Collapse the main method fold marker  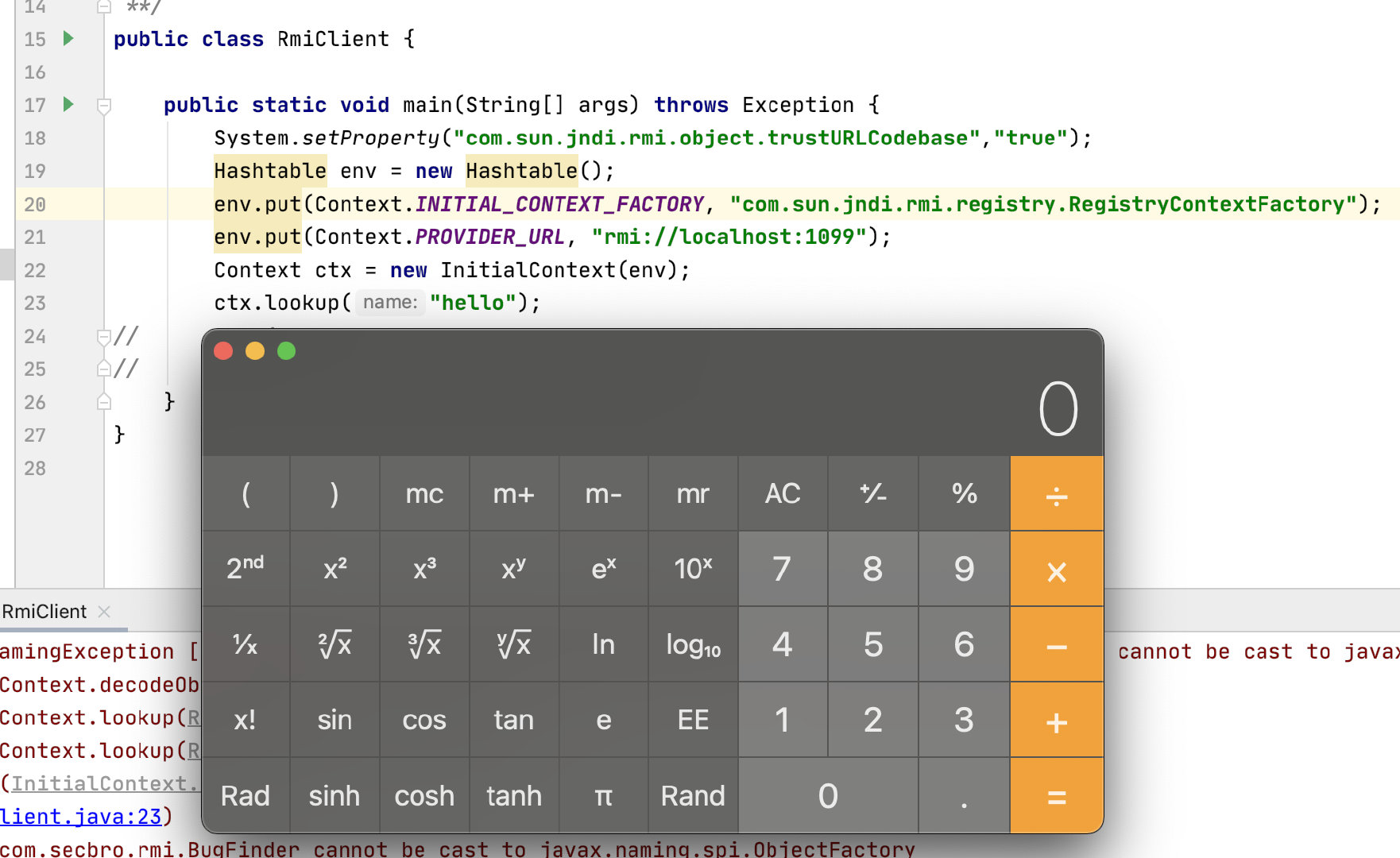click(103, 106)
